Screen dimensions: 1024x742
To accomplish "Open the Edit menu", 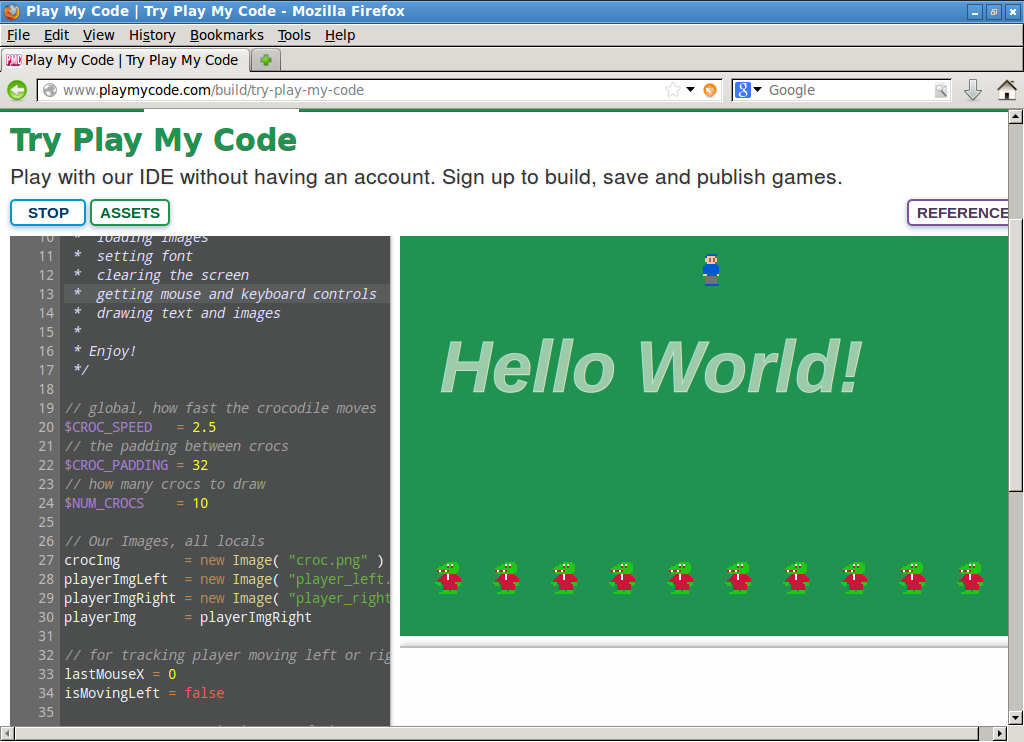I will coord(56,35).
